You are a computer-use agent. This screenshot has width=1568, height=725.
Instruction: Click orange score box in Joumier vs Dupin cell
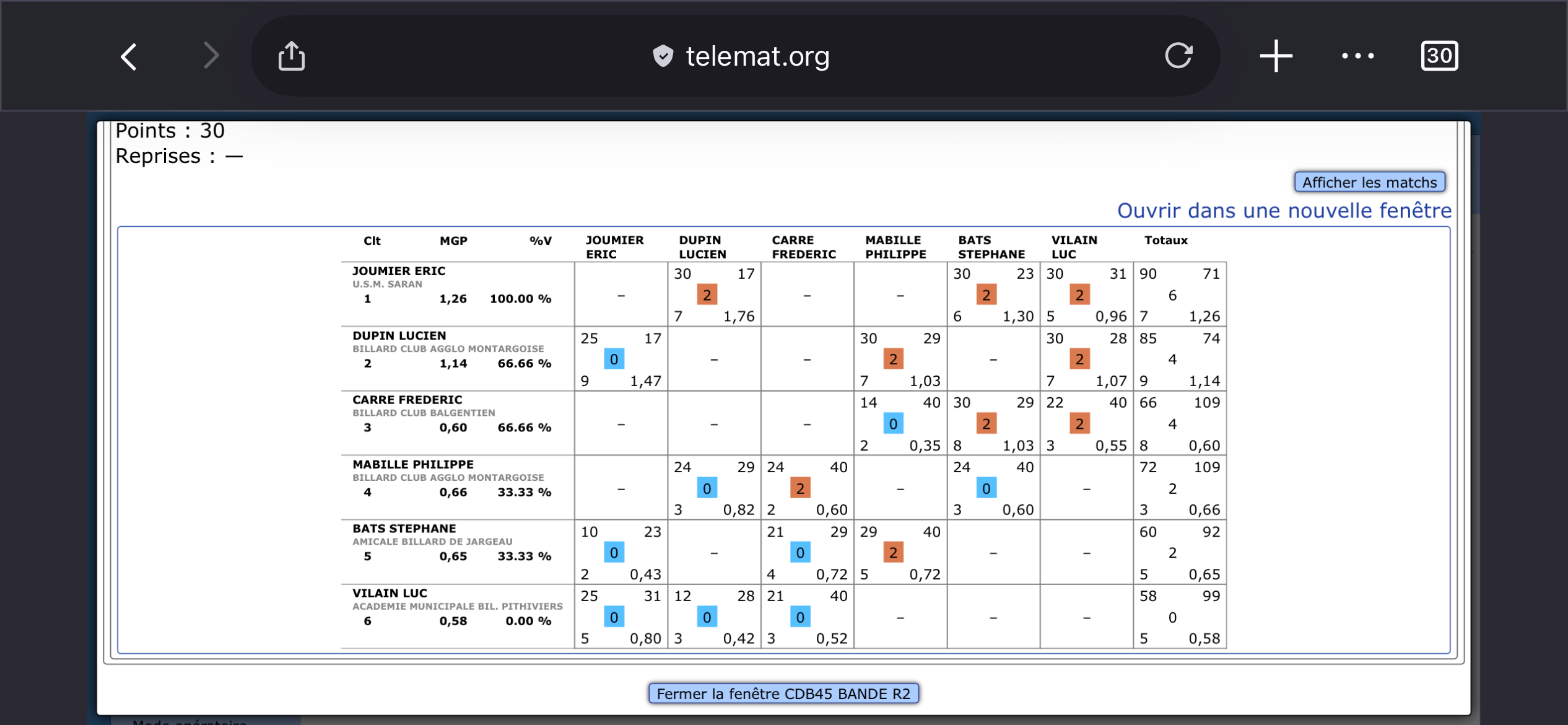(707, 295)
